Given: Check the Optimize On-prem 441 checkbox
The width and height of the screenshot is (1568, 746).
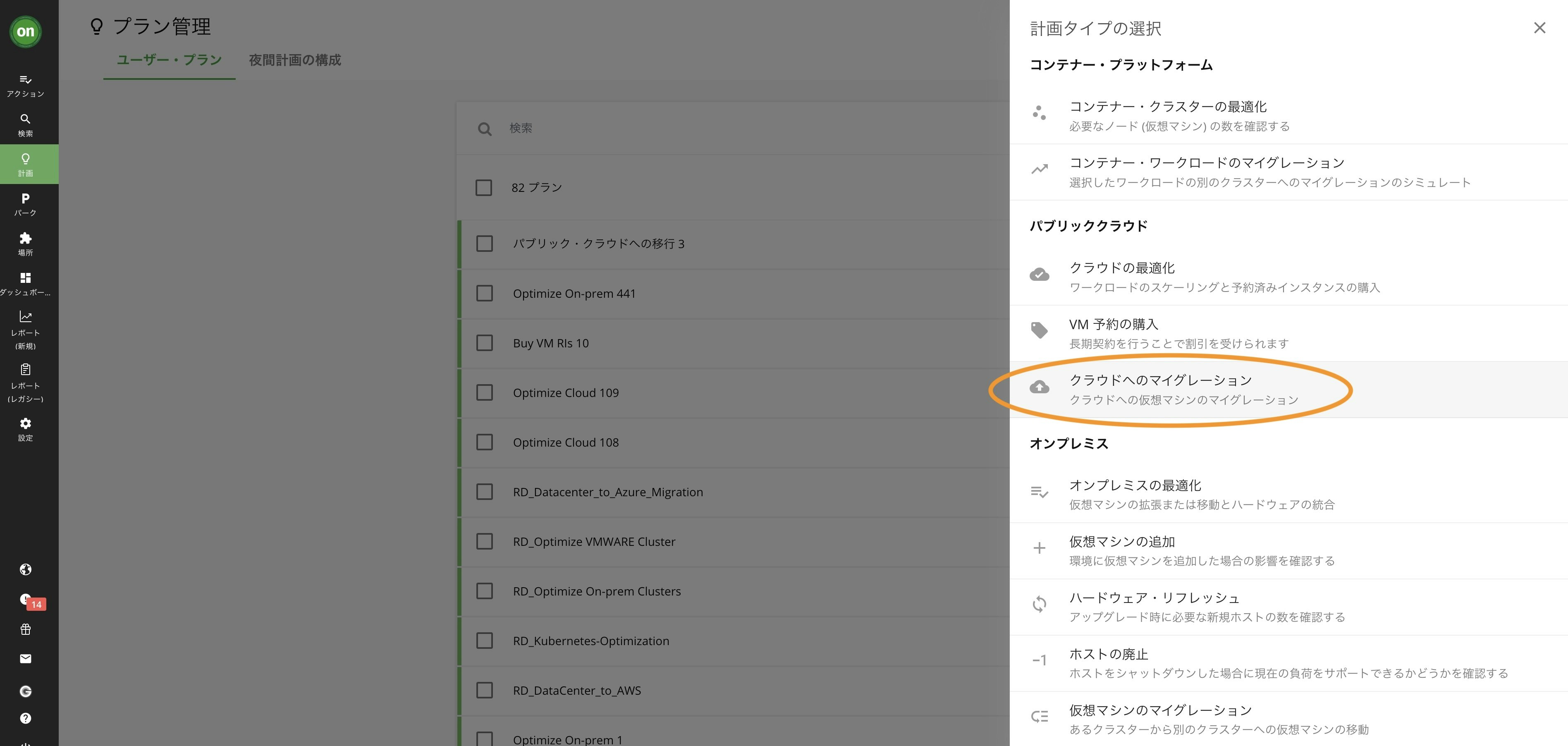Looking at the screenshot, I should [485, 293].
